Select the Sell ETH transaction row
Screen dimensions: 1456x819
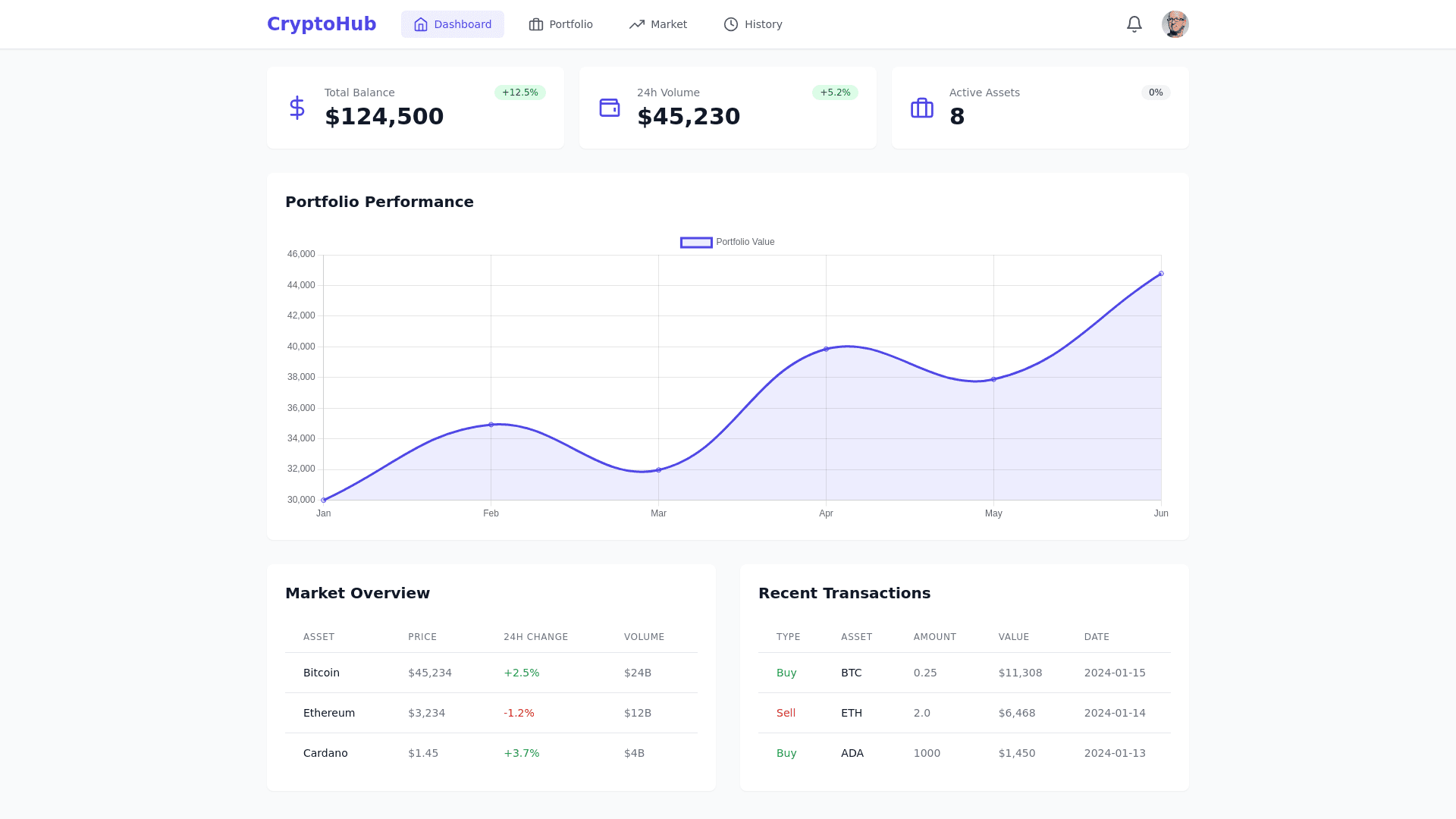964,713
